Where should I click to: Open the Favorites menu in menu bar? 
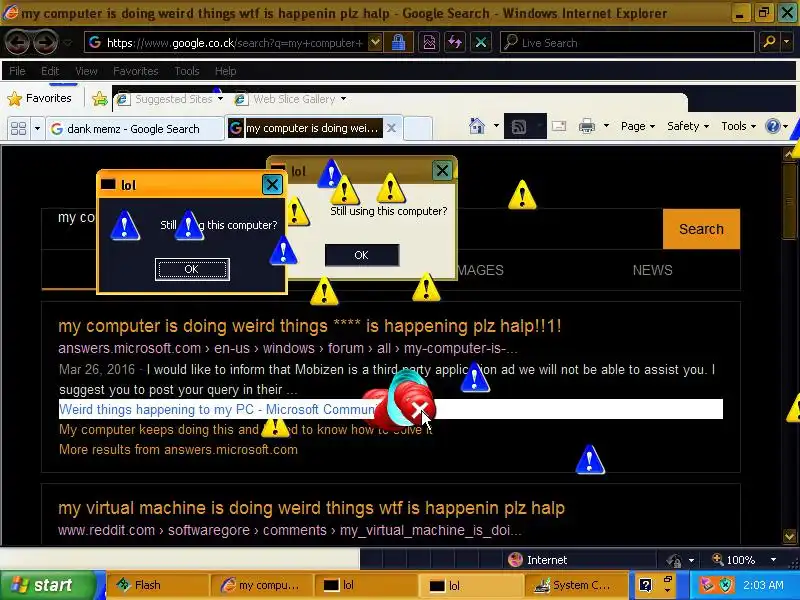[135, 71]
